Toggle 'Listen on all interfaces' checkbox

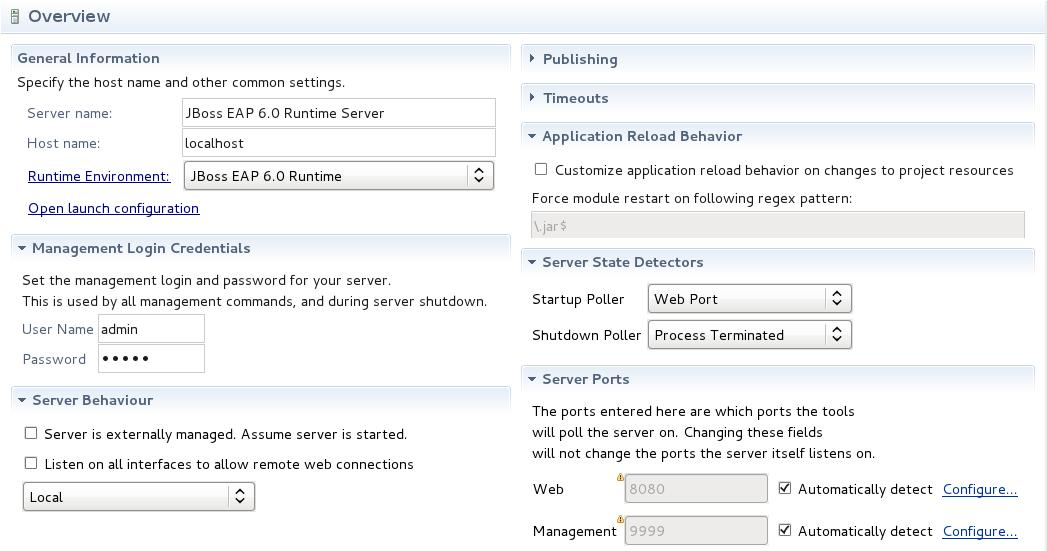tap(31, 464)
